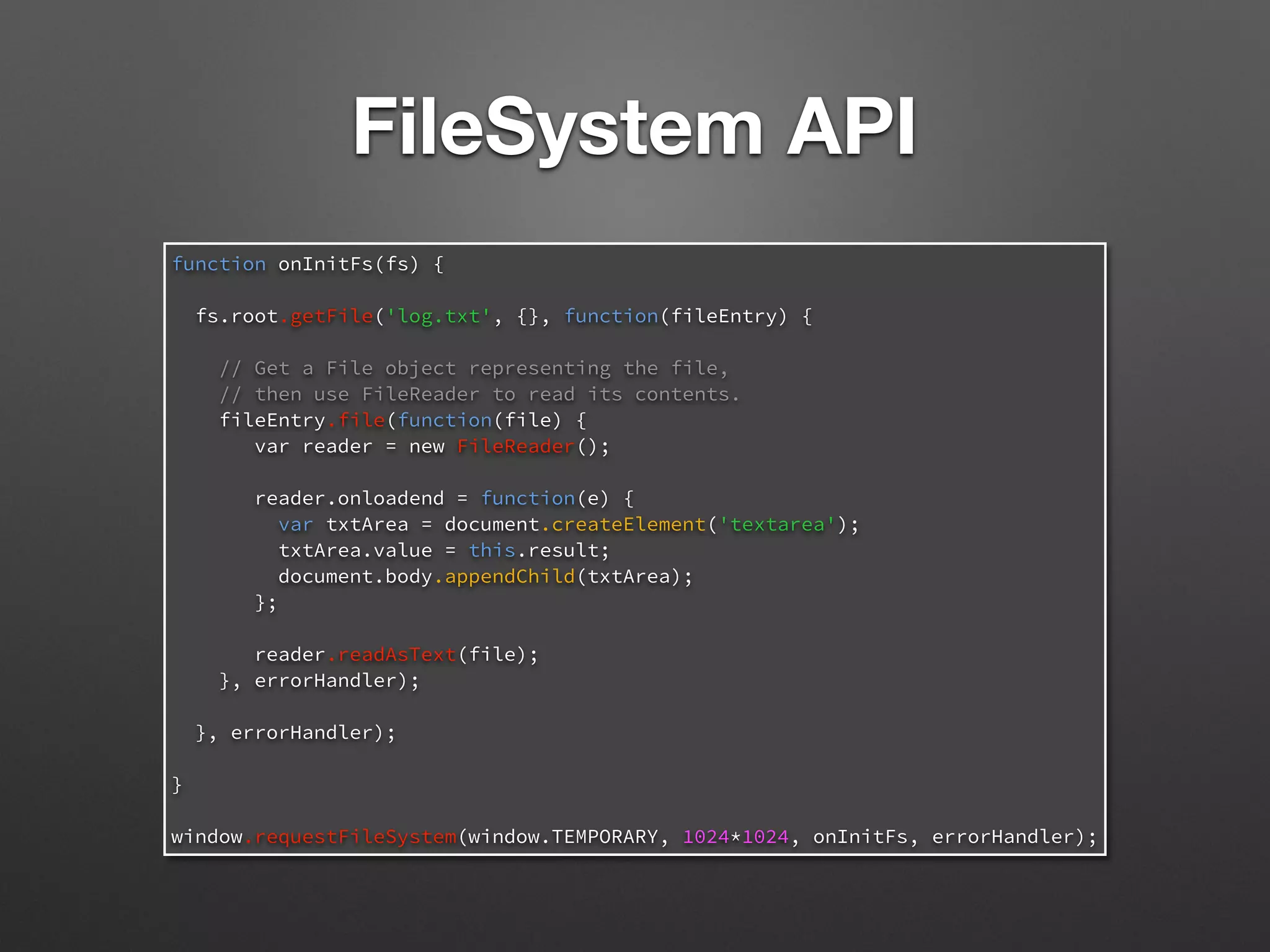The width and height of the screenshot is (1270, 952).
Task: Click the 'window.TEMPORARY' argument
Action: 563,837
